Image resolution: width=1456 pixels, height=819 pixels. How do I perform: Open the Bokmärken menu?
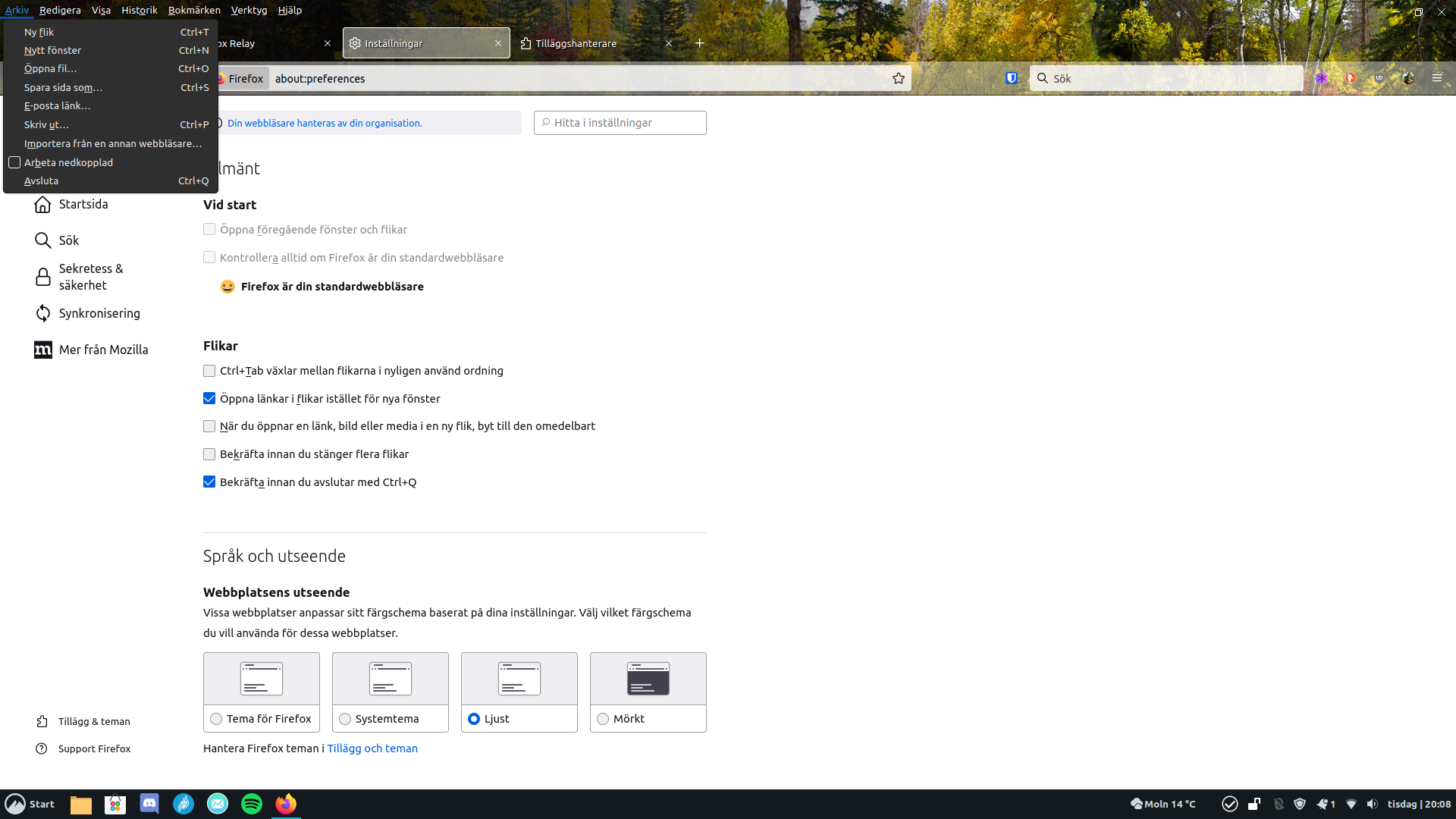click(x=194, y=10)
